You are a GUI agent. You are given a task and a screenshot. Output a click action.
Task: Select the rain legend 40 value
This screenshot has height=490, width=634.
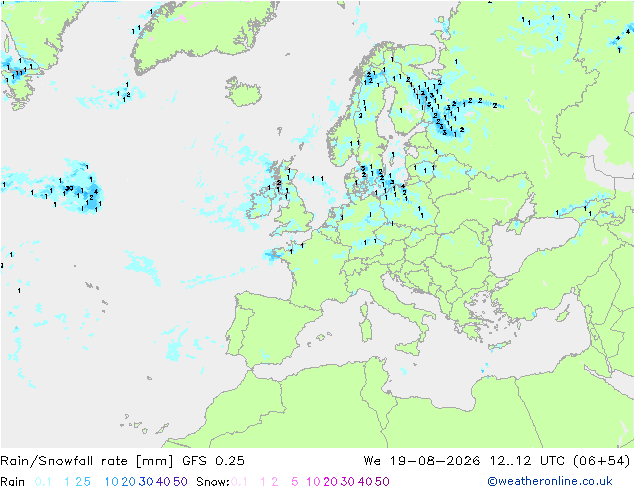click(x=163, y=482)
